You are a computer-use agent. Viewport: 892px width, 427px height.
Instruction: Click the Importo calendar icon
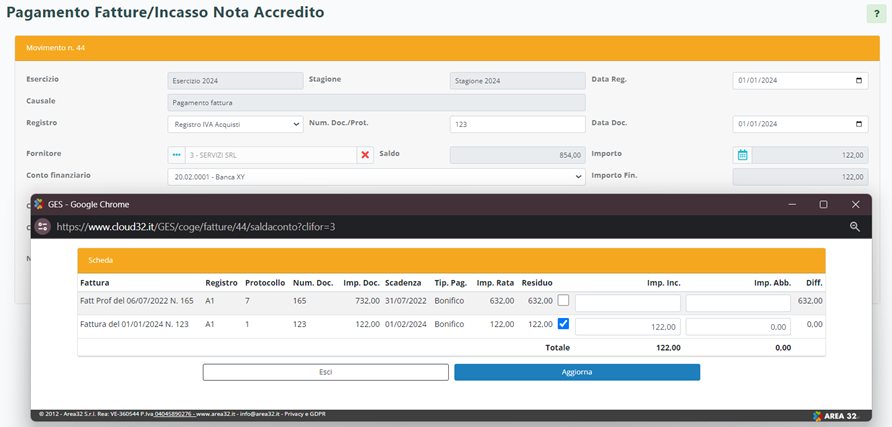coord(742,155)
